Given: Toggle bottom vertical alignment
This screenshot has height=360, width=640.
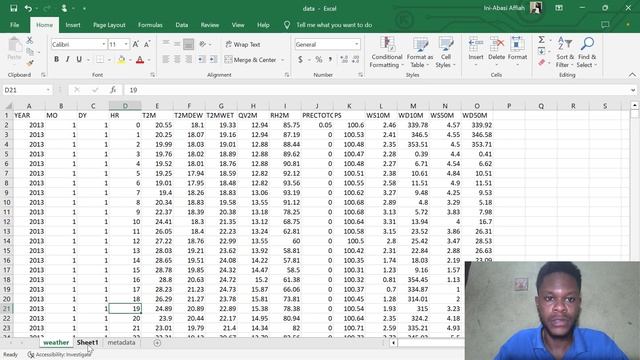Looking at the screenshot, I should [189, 44].
